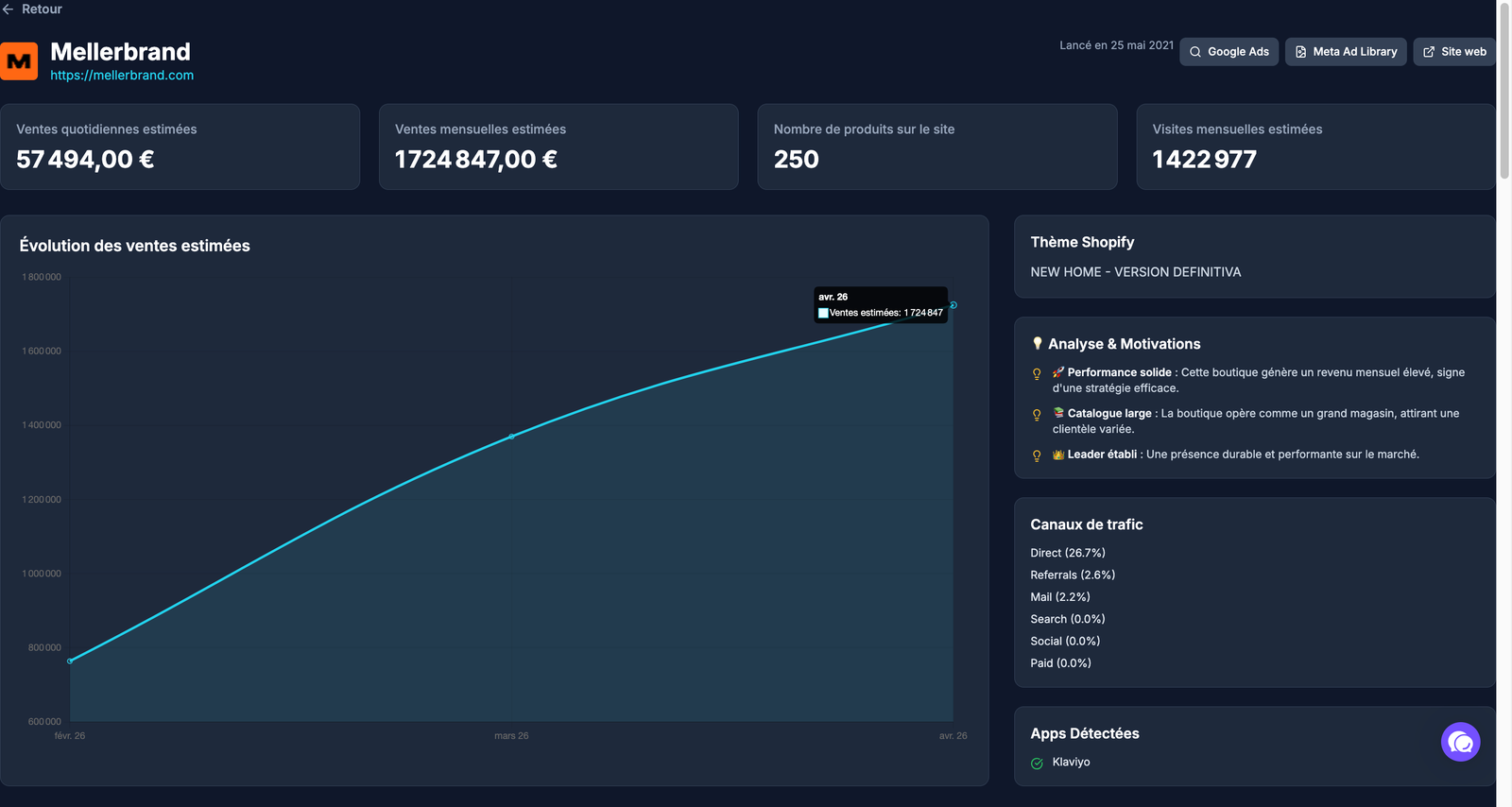Click Klaviyo in Apps Détectées

pos(1071,762)
